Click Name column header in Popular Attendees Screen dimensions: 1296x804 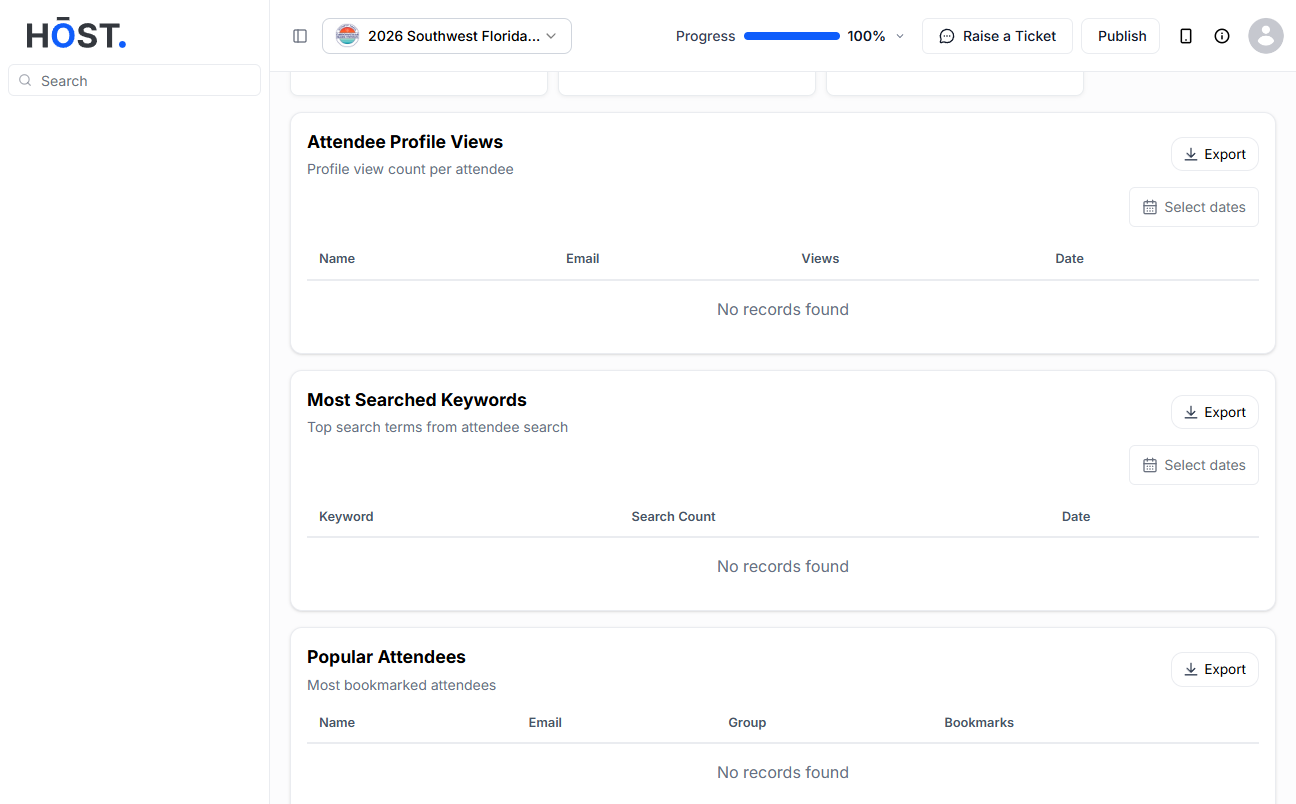point(337,722)
